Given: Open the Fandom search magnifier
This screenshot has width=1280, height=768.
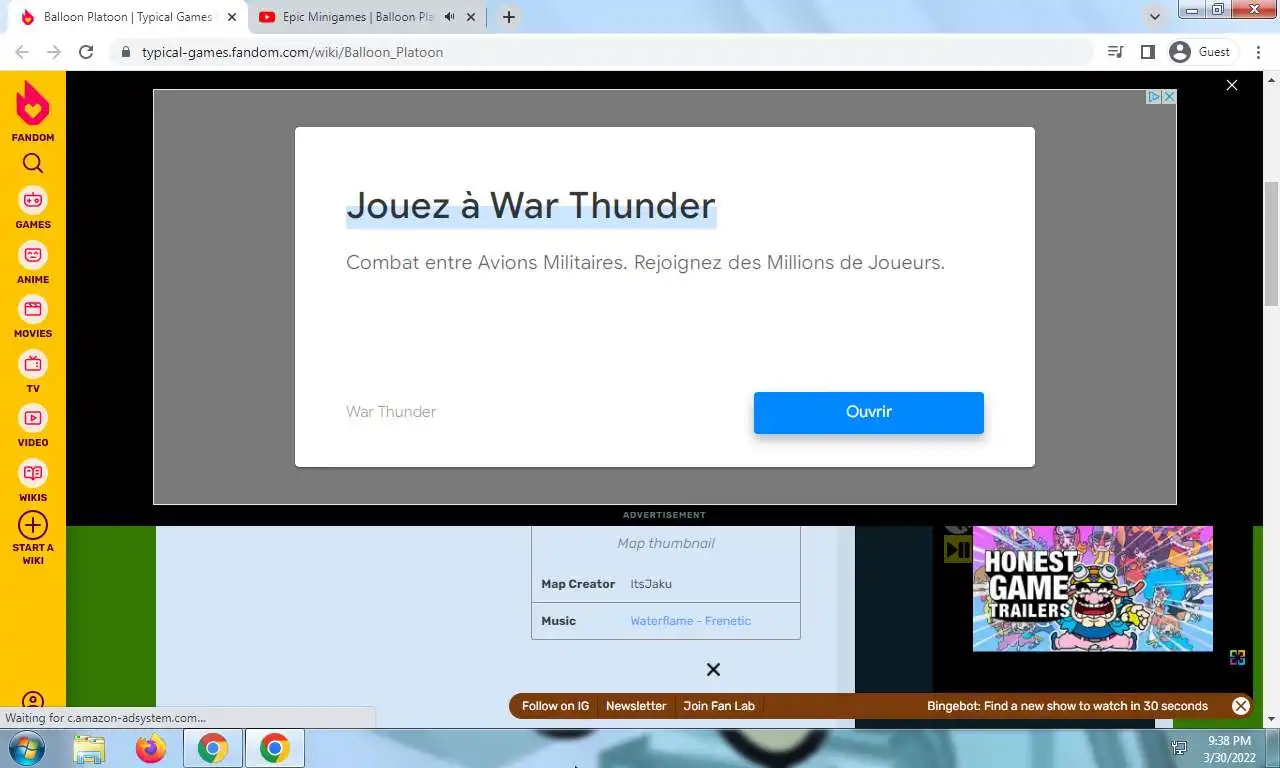Looking at the screenshot, I should 33,164.
